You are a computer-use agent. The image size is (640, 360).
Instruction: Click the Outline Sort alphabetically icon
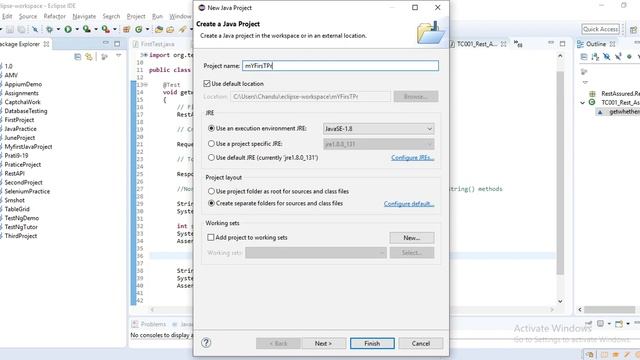click(595, 57)
